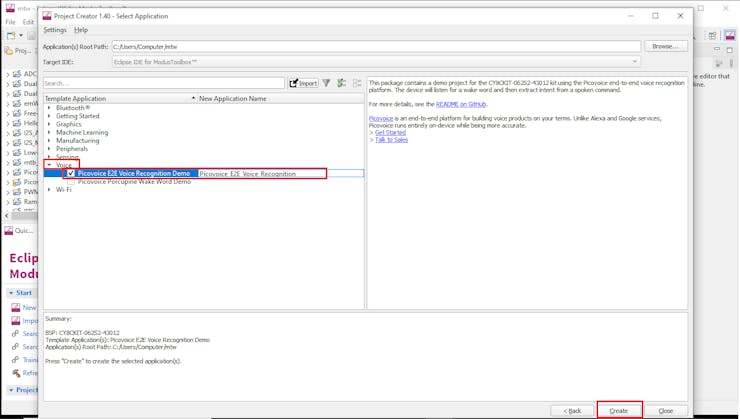This screenshot has height=419, width=740.
Task: Click the Import button with arrow icon
Action: tap(303, 83)
